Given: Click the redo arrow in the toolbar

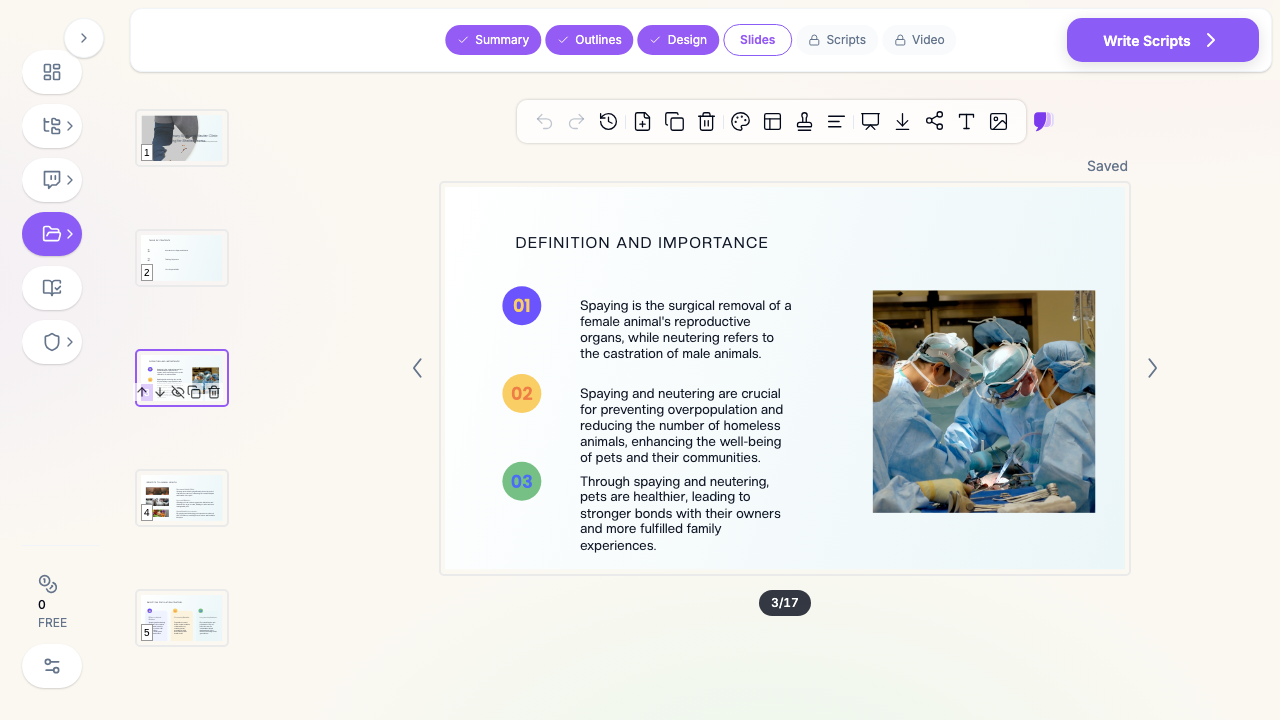Looking at the screenshot, I should (576, 121).
